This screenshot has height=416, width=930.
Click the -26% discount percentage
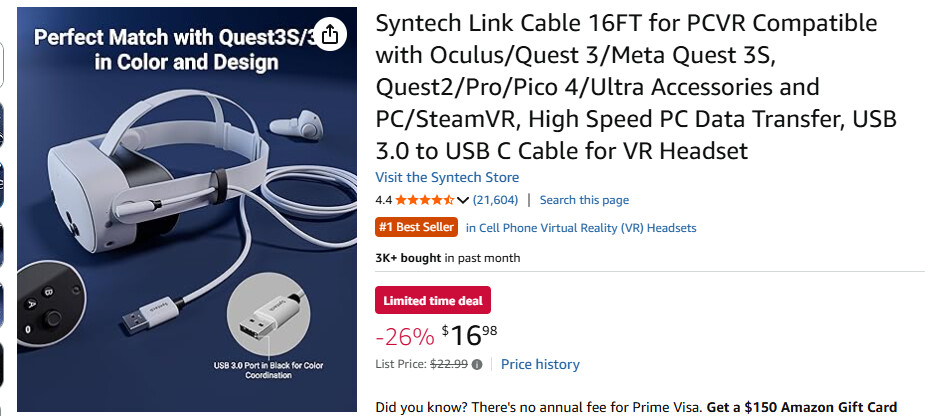click(x=405, y=337)
